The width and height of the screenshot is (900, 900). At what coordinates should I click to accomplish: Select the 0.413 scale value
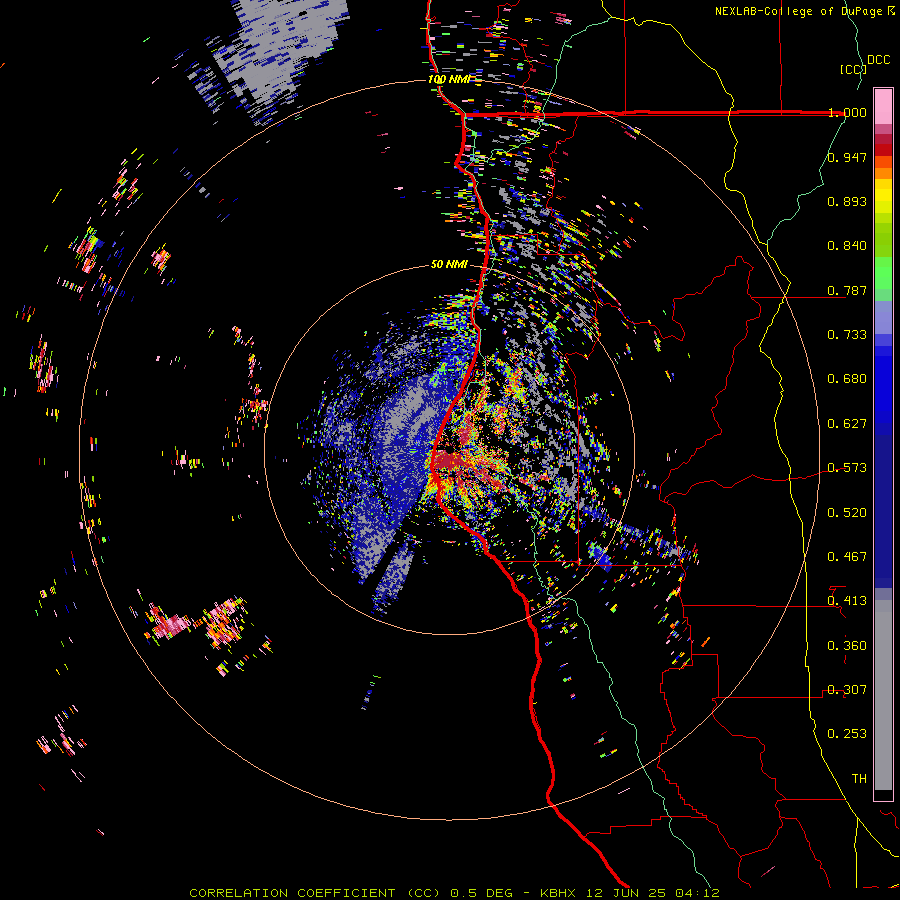(847, 601)
